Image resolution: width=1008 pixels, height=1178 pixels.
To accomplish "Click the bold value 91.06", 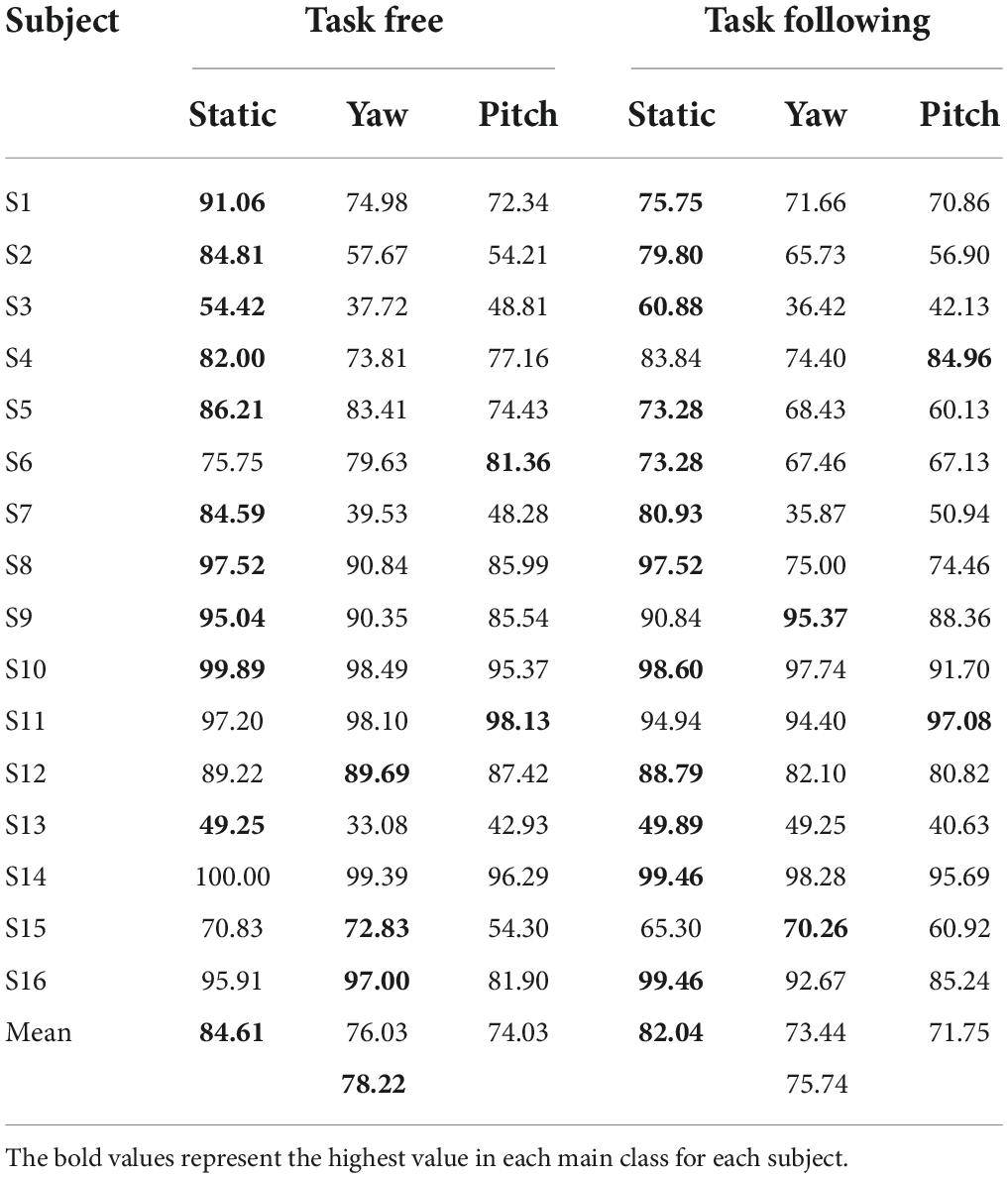I will [232, 202].
